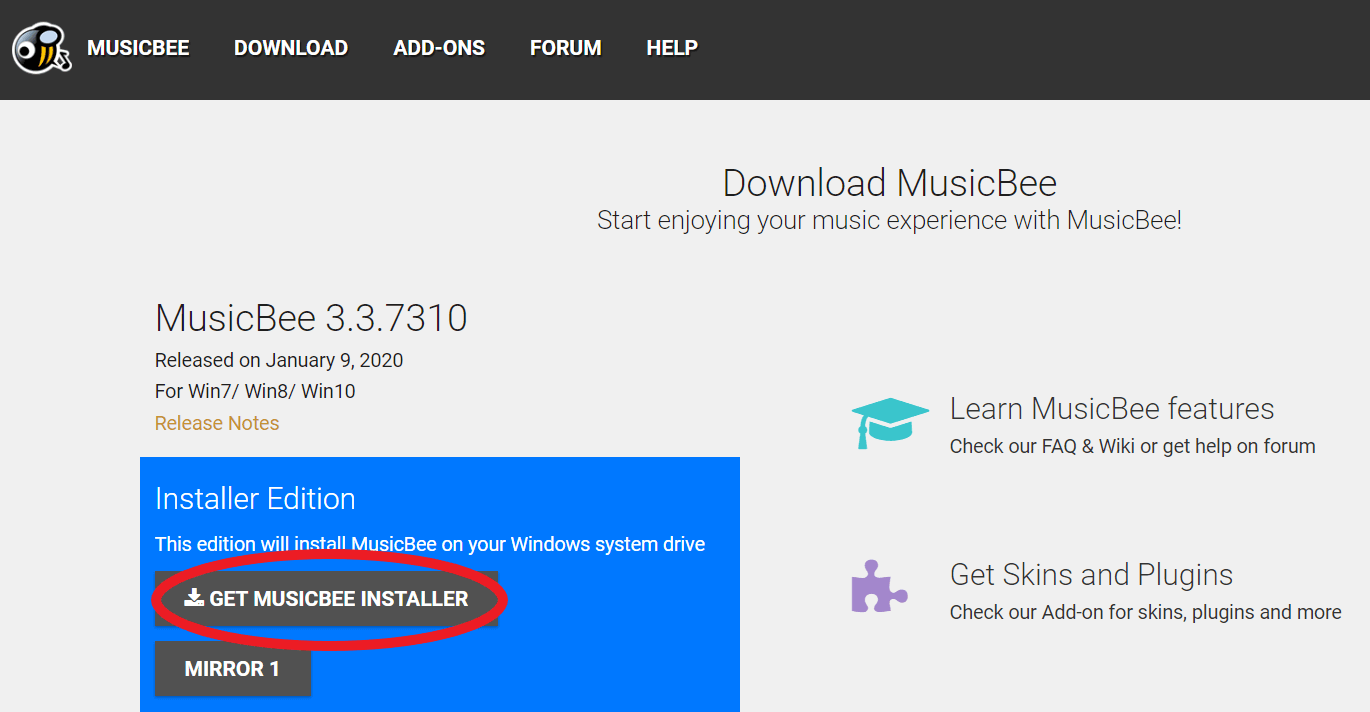Viewport: 1370px width, 712px height.
Task: Select DOWNLOAD in the navigation bar
Action: (290, 48)
